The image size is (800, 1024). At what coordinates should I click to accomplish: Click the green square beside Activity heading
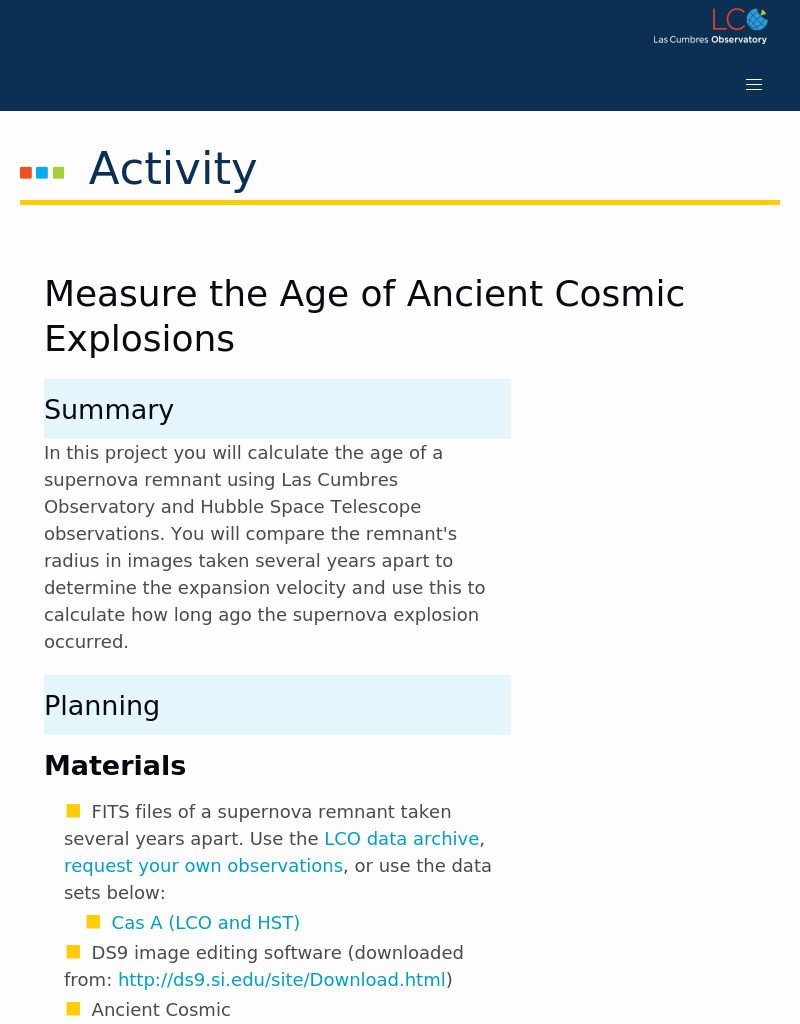[58, 172]
